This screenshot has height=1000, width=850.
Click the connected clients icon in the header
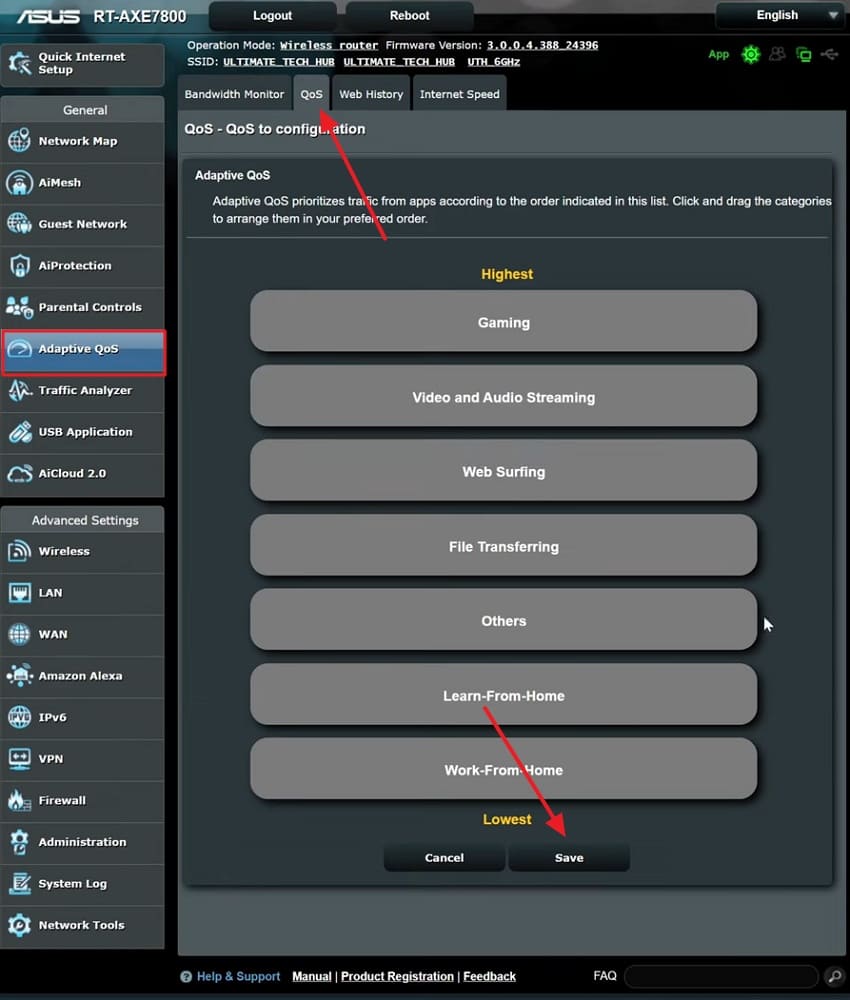[778, 55]
